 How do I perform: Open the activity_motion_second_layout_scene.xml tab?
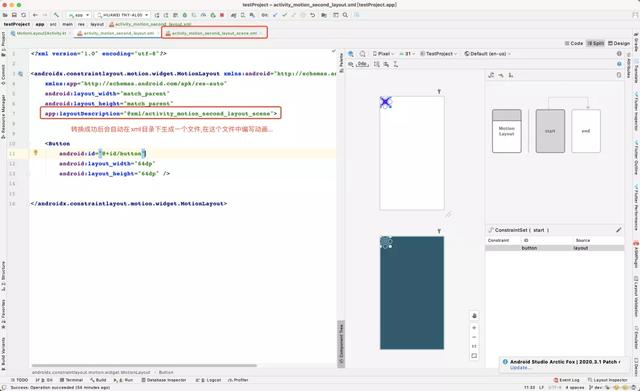click(x=214, y=33)
